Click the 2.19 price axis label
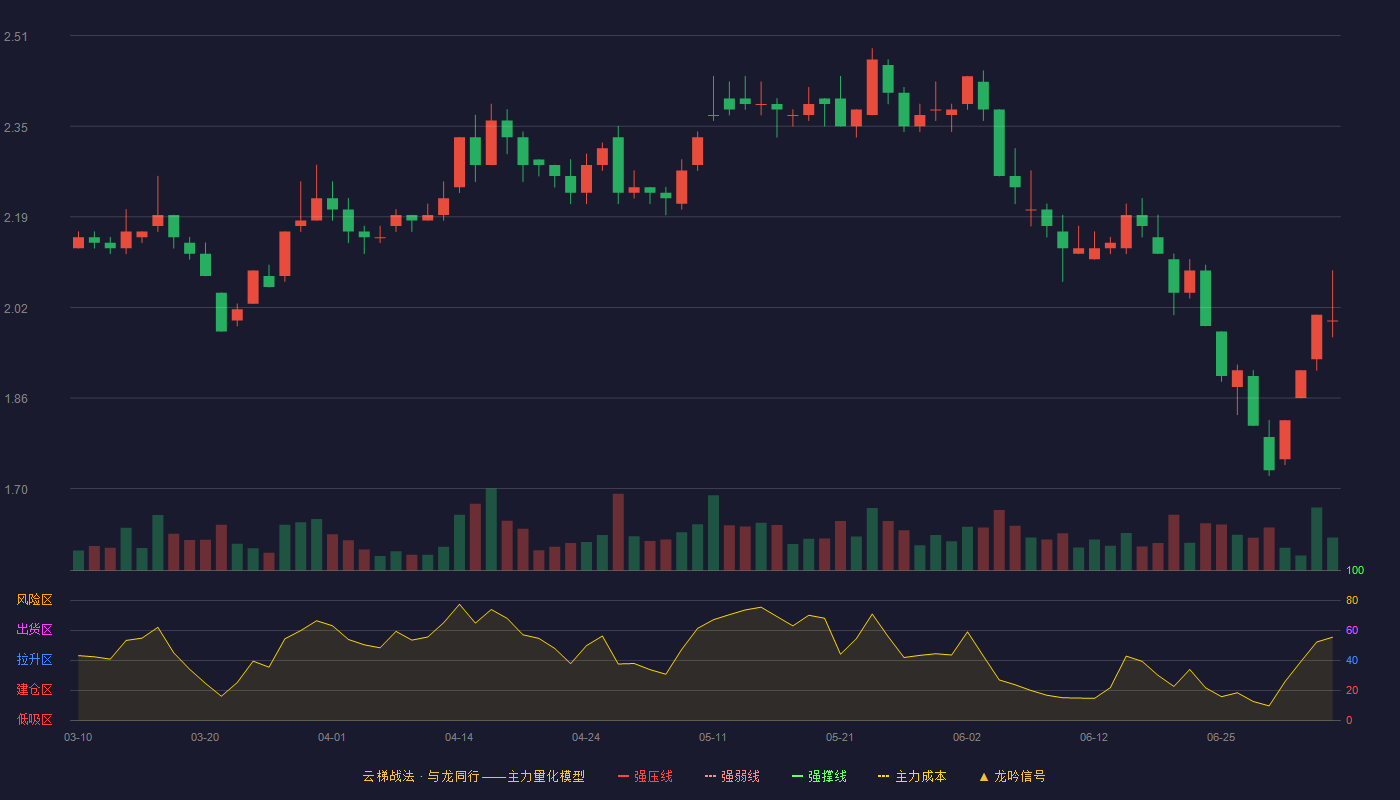 point(16,218)
